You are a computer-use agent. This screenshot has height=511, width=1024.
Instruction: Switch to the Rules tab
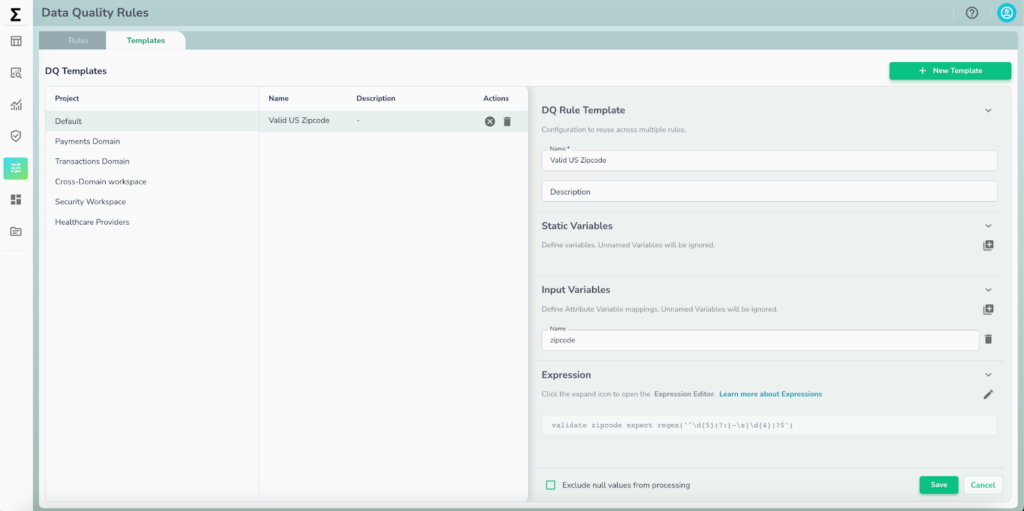click(x=79, y=40)
